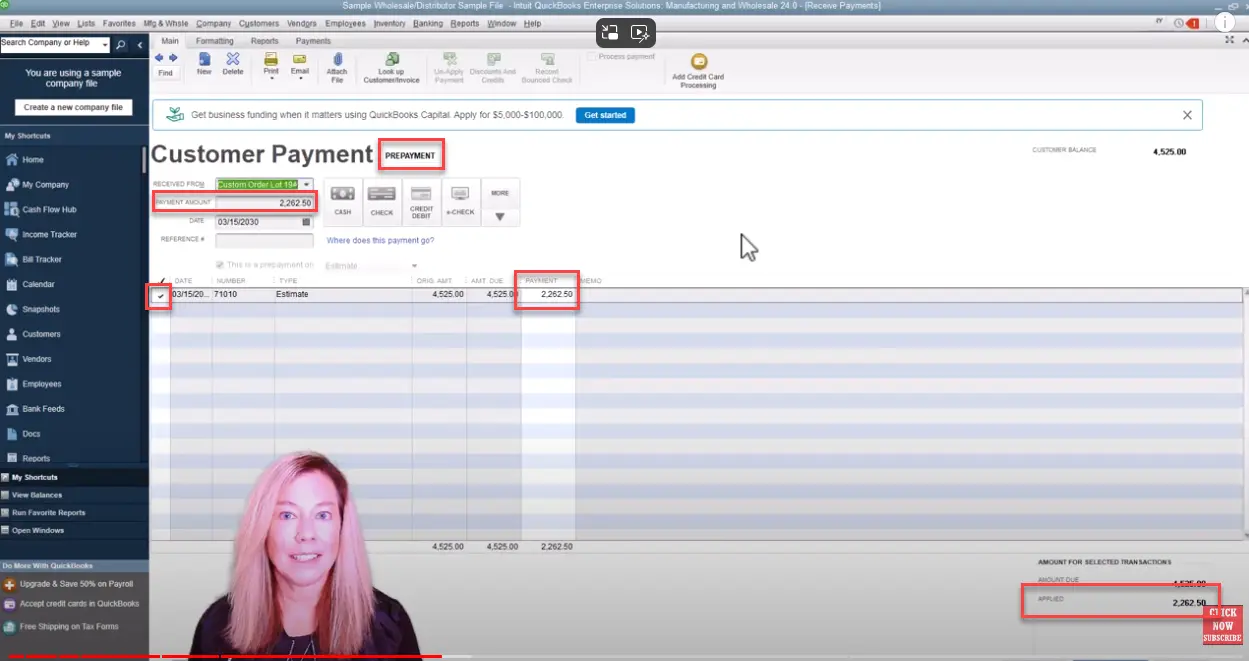This screenshot has height=661, width=1249.
Task: Click the Find button
Action: tap(166, 73)
